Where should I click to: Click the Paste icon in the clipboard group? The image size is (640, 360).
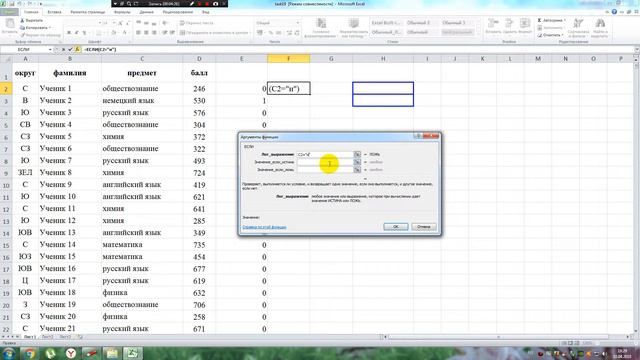pos(9,24)
